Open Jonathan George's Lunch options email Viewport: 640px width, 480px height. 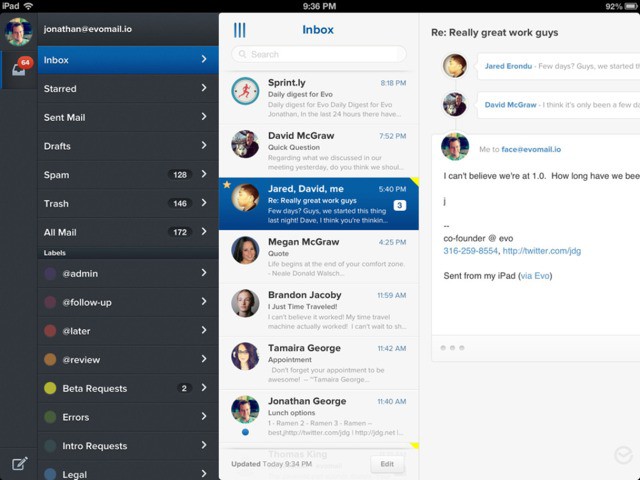click(x=319, y=416)
